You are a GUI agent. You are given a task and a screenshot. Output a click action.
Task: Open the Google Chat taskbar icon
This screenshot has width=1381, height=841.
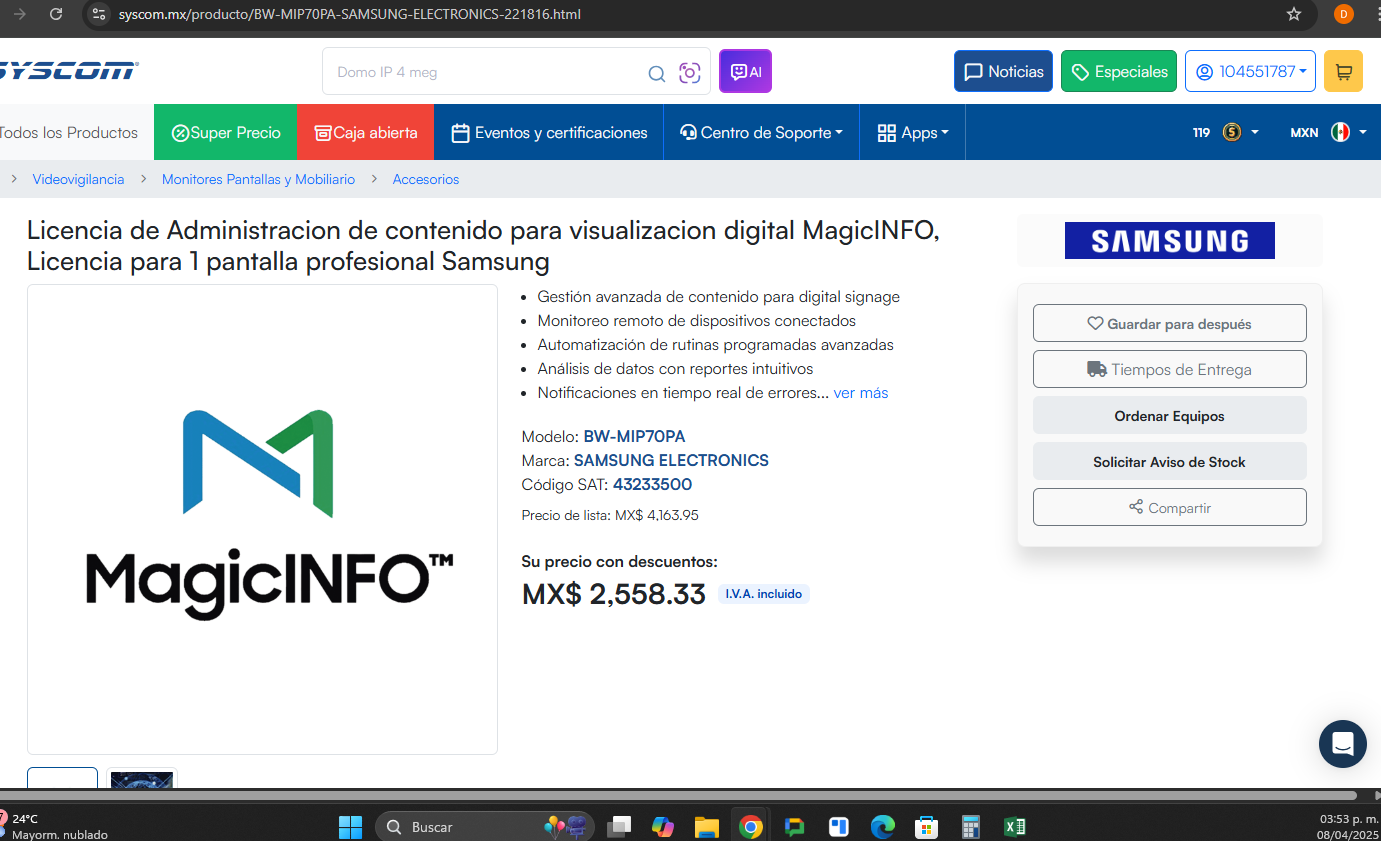(x=795, y=827)
